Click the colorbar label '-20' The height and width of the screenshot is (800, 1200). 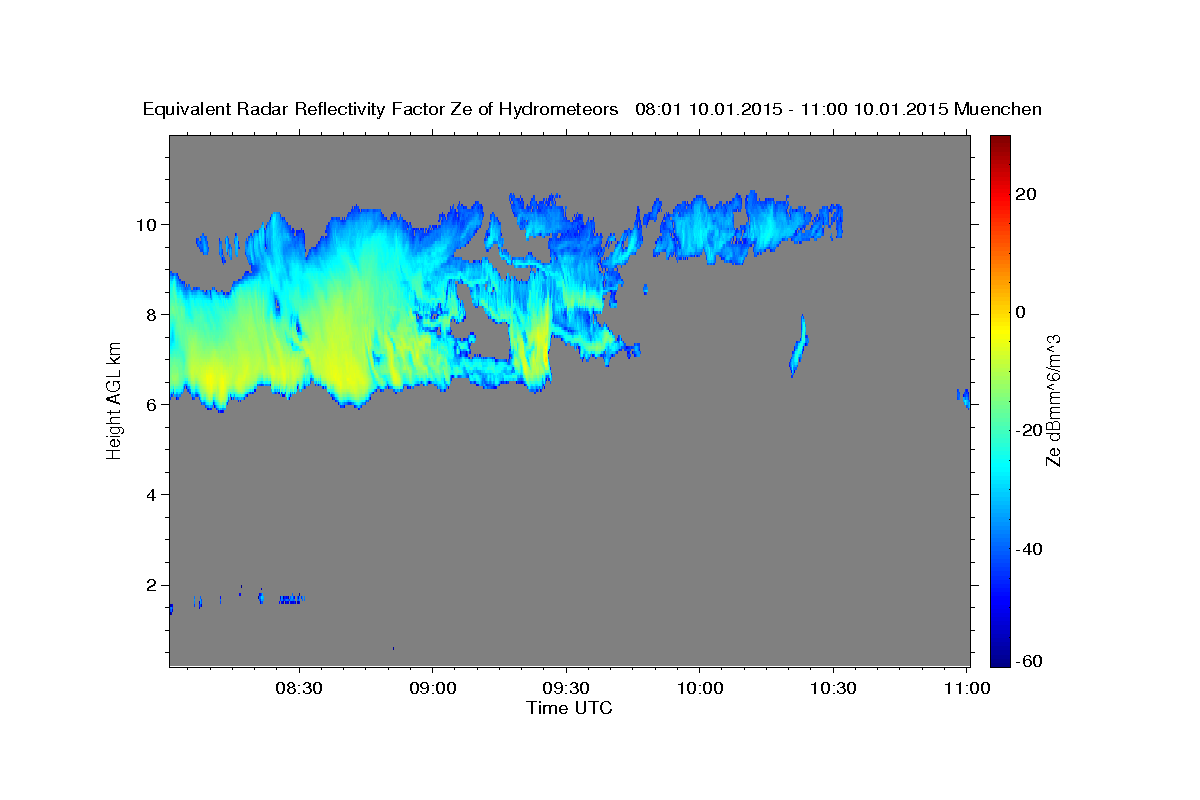[1029, 430]
